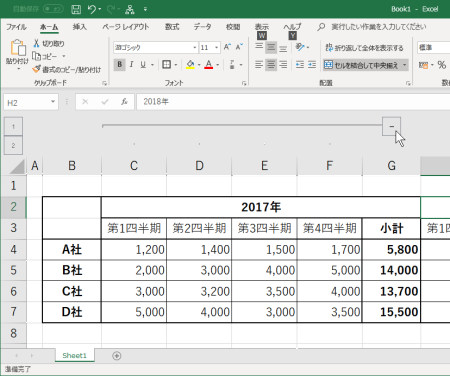Click outline level 1 button
This screenshot has width=450, height=376.
tap(13, 126)
